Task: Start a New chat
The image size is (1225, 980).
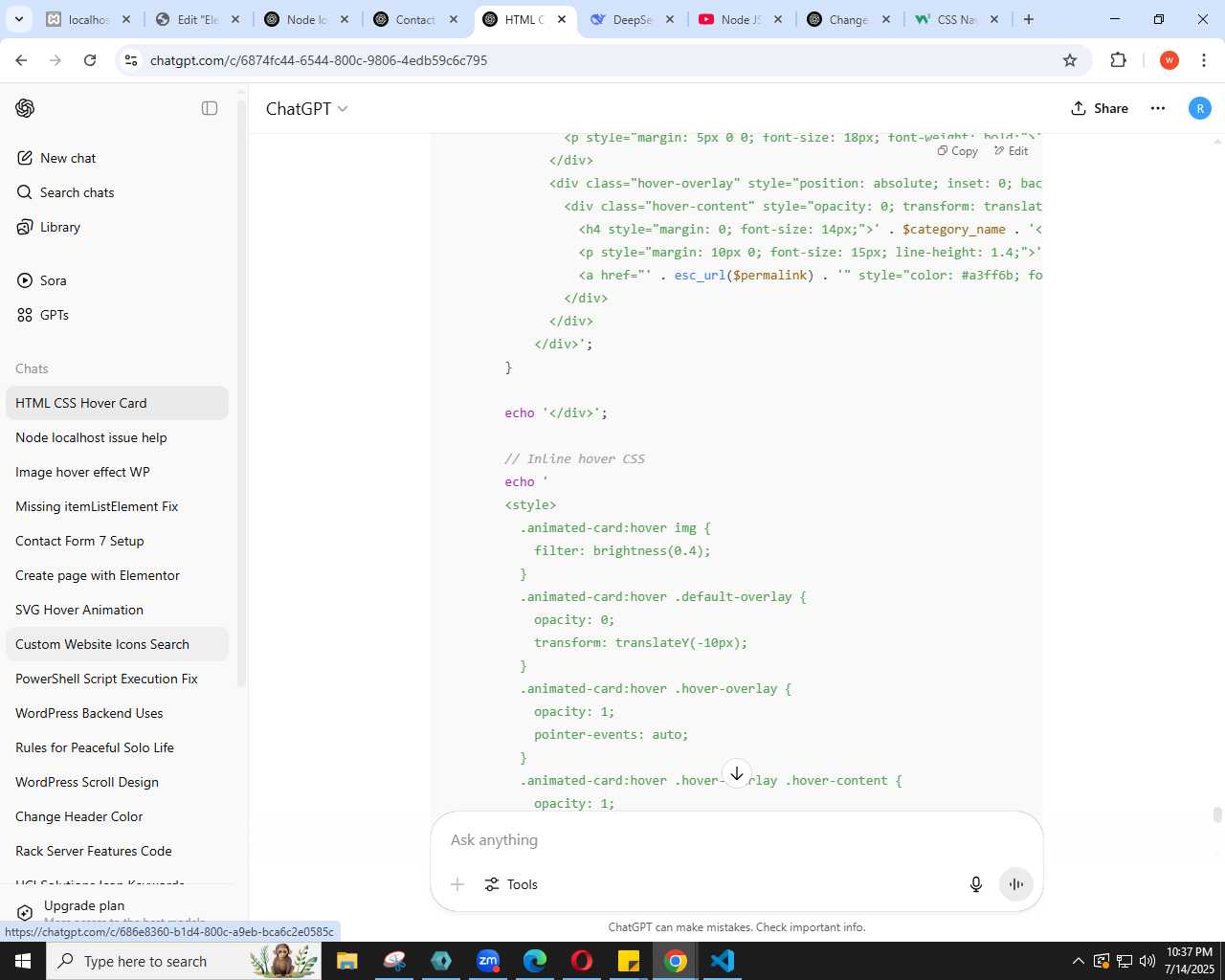Action: pos(117,158)
